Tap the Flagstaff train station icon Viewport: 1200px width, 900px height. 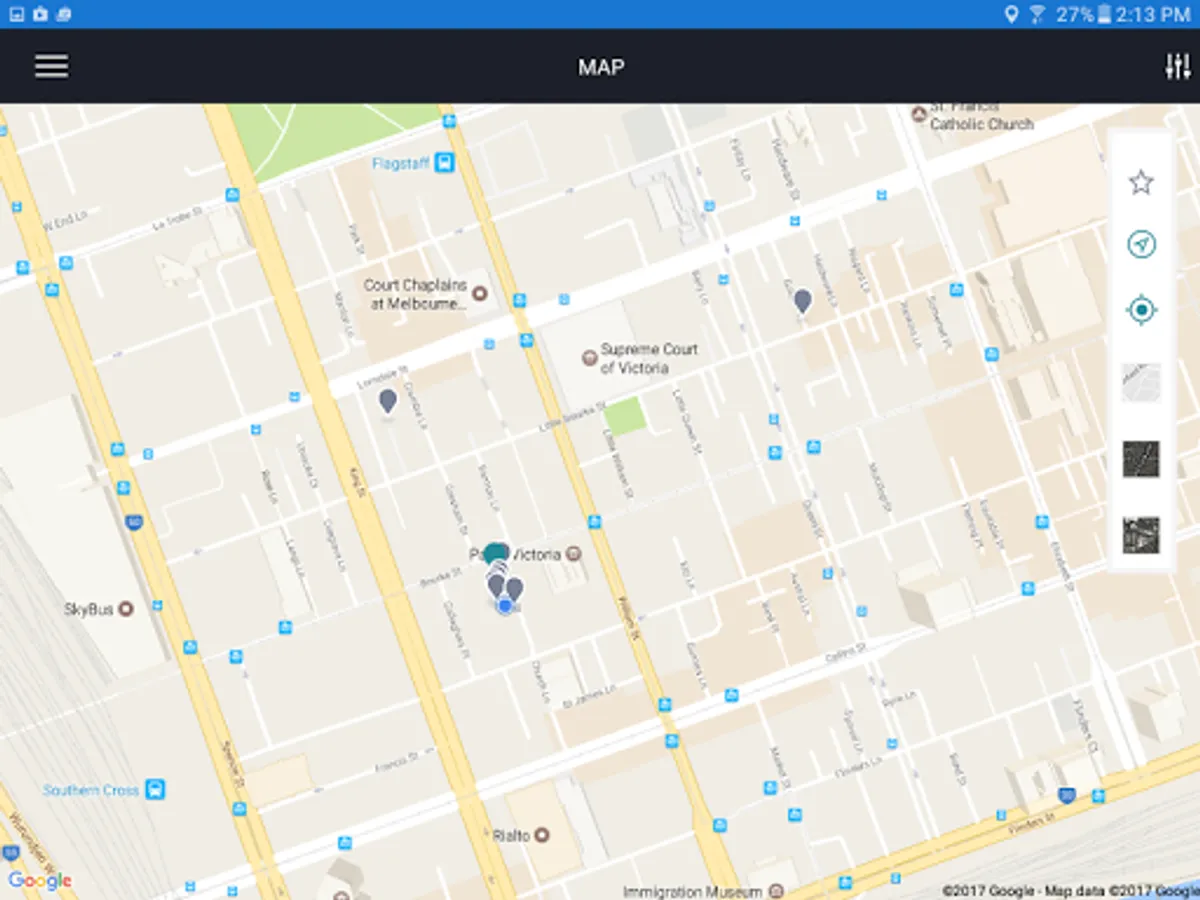[x=444, y=163]
